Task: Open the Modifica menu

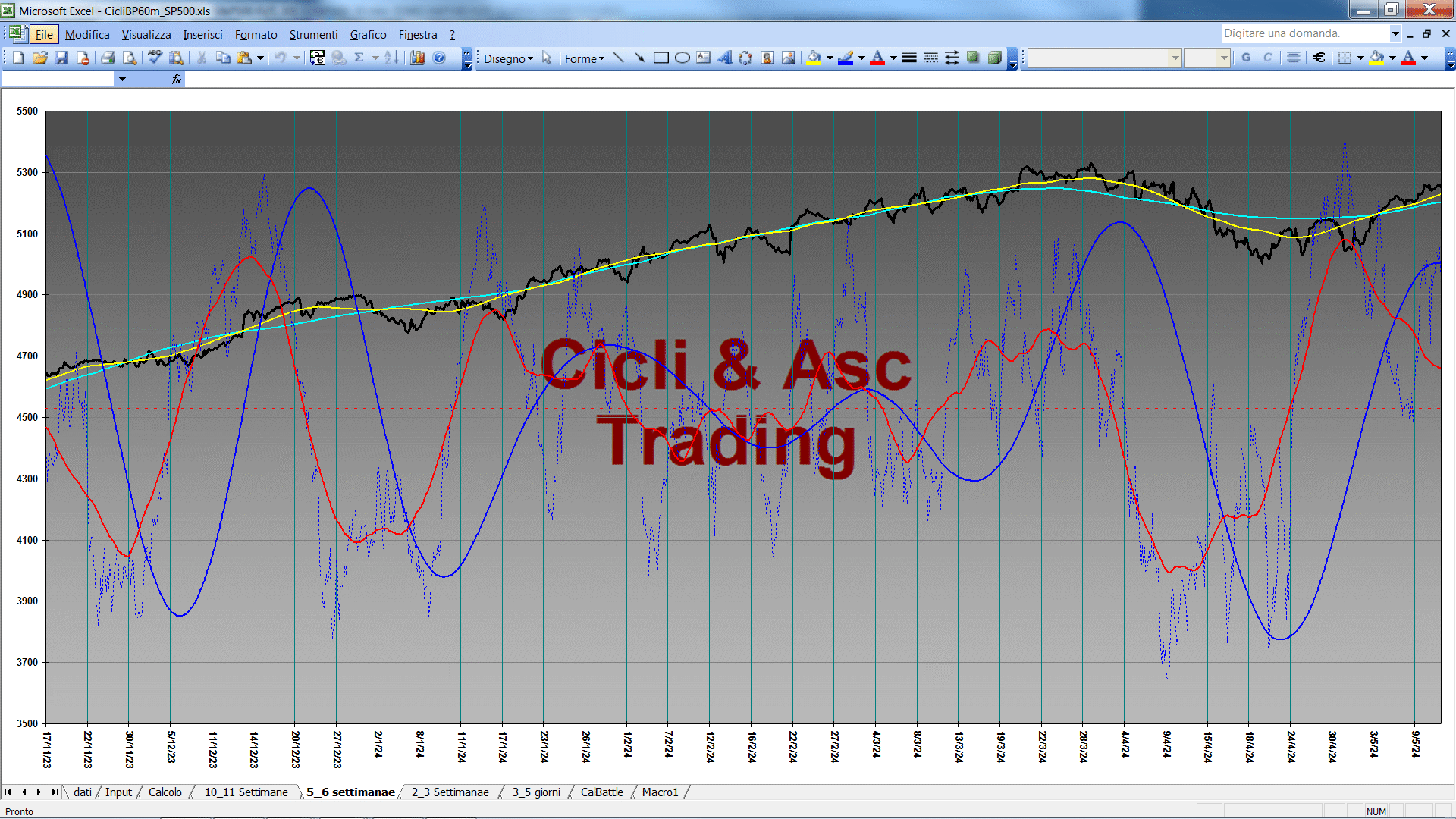Action: point(87,34)
